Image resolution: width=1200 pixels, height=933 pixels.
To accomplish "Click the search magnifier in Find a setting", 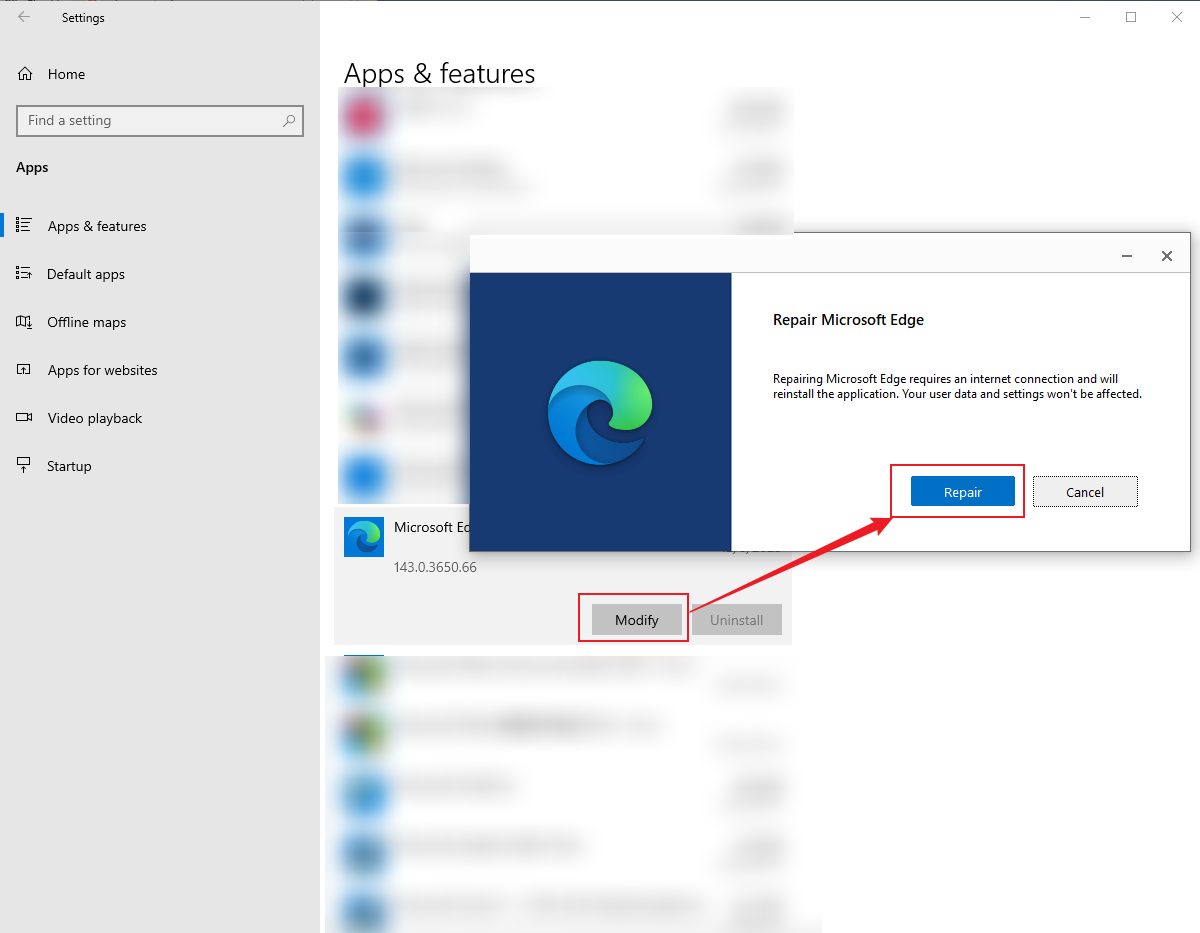I will point(288,120).
